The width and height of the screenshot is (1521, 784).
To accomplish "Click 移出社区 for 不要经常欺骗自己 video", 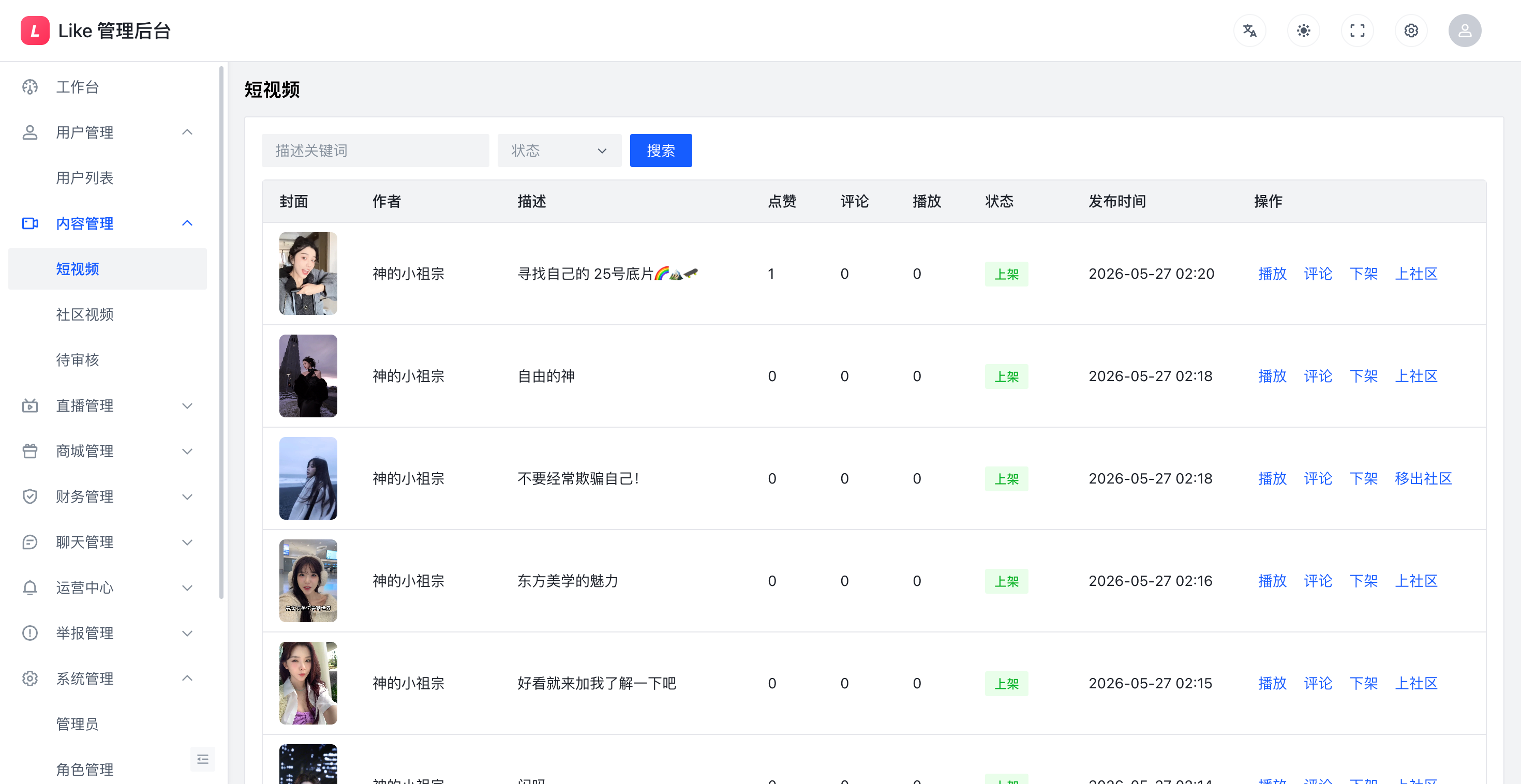I will [x=1423, y=478].
